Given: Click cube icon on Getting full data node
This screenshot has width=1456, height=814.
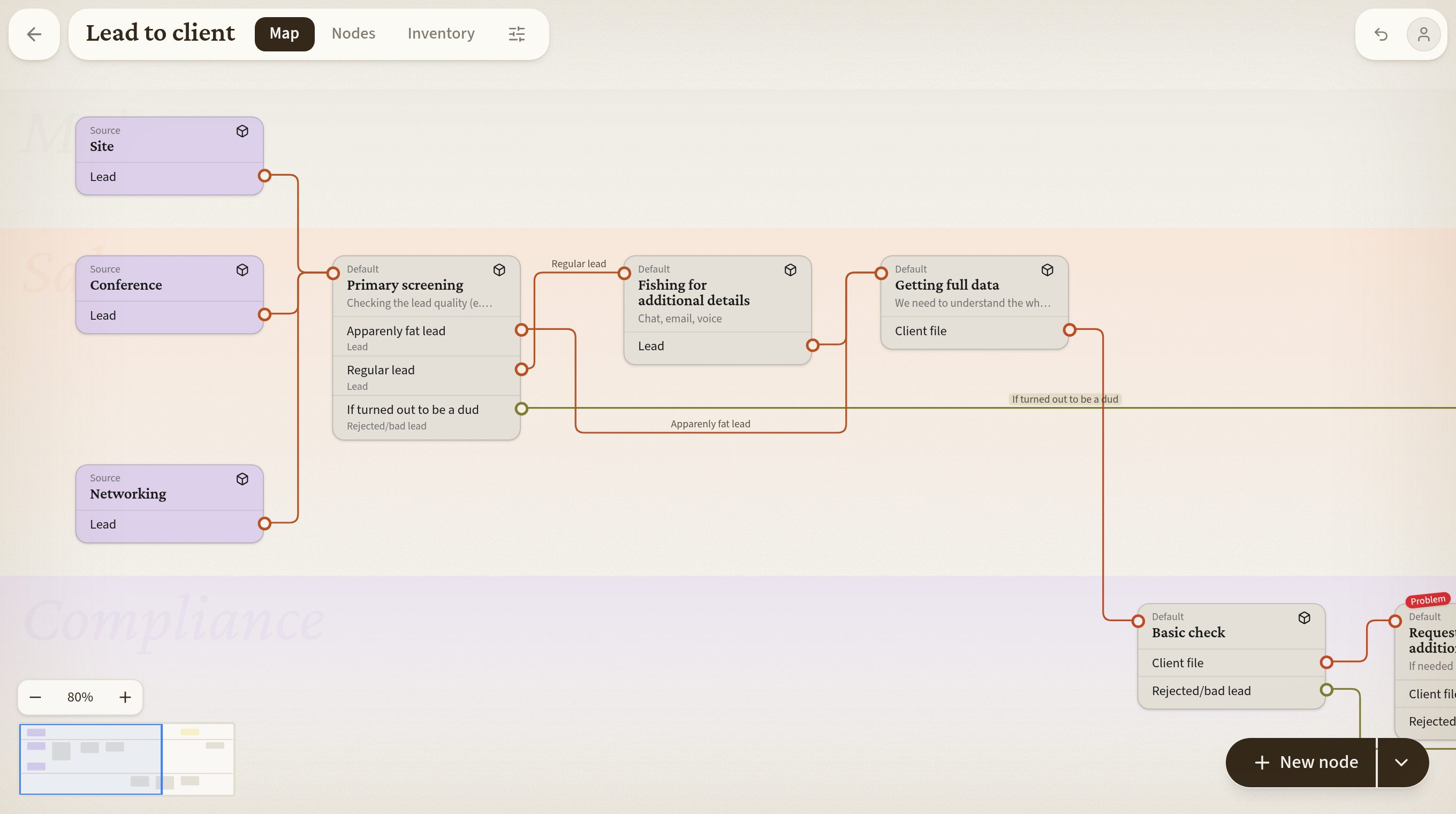Looking at the screenshot, I should click(x=1048, y=270).
